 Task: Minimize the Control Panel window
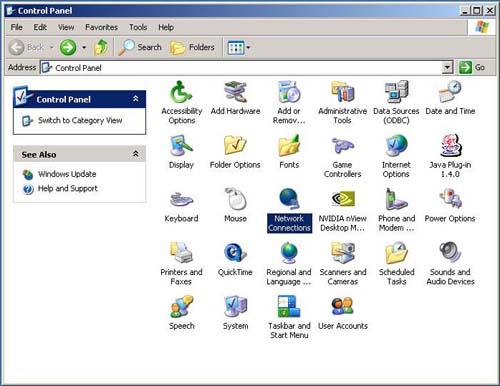[466, 11]
